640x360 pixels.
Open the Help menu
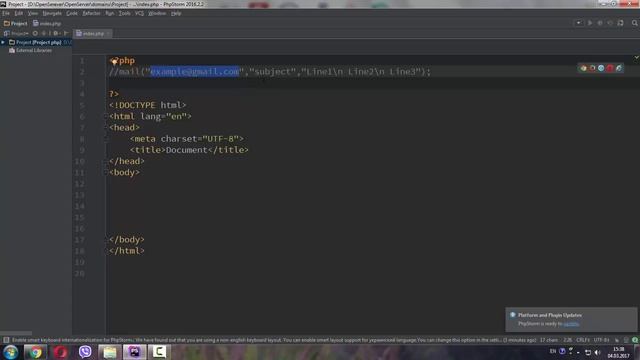coord(176,13)
